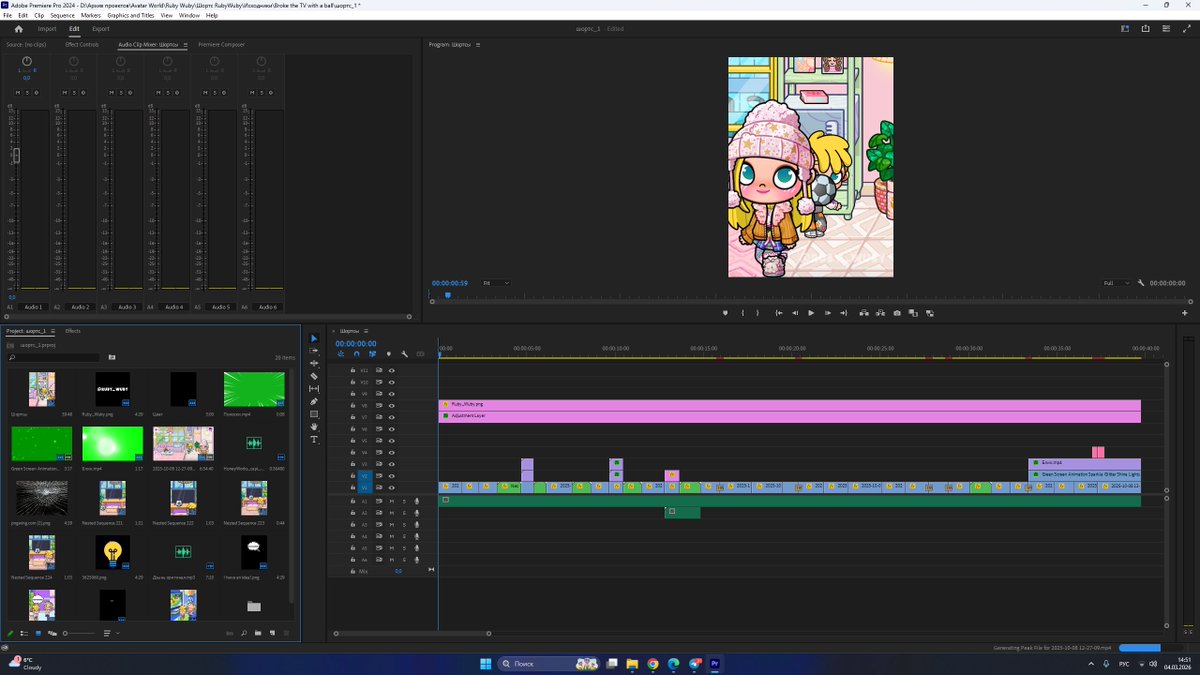
Task: Toggle track lock on V8
Action: (353, 405)
